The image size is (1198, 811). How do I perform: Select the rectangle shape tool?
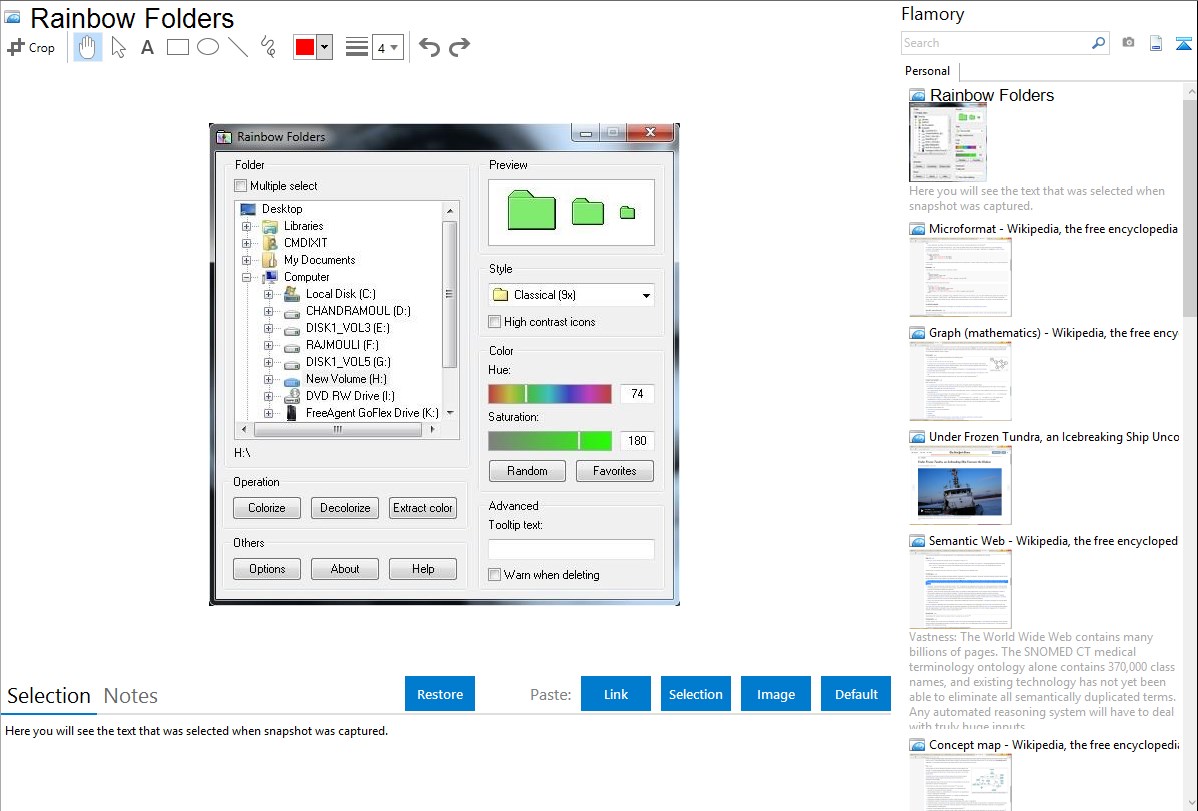tap(178, 47)
